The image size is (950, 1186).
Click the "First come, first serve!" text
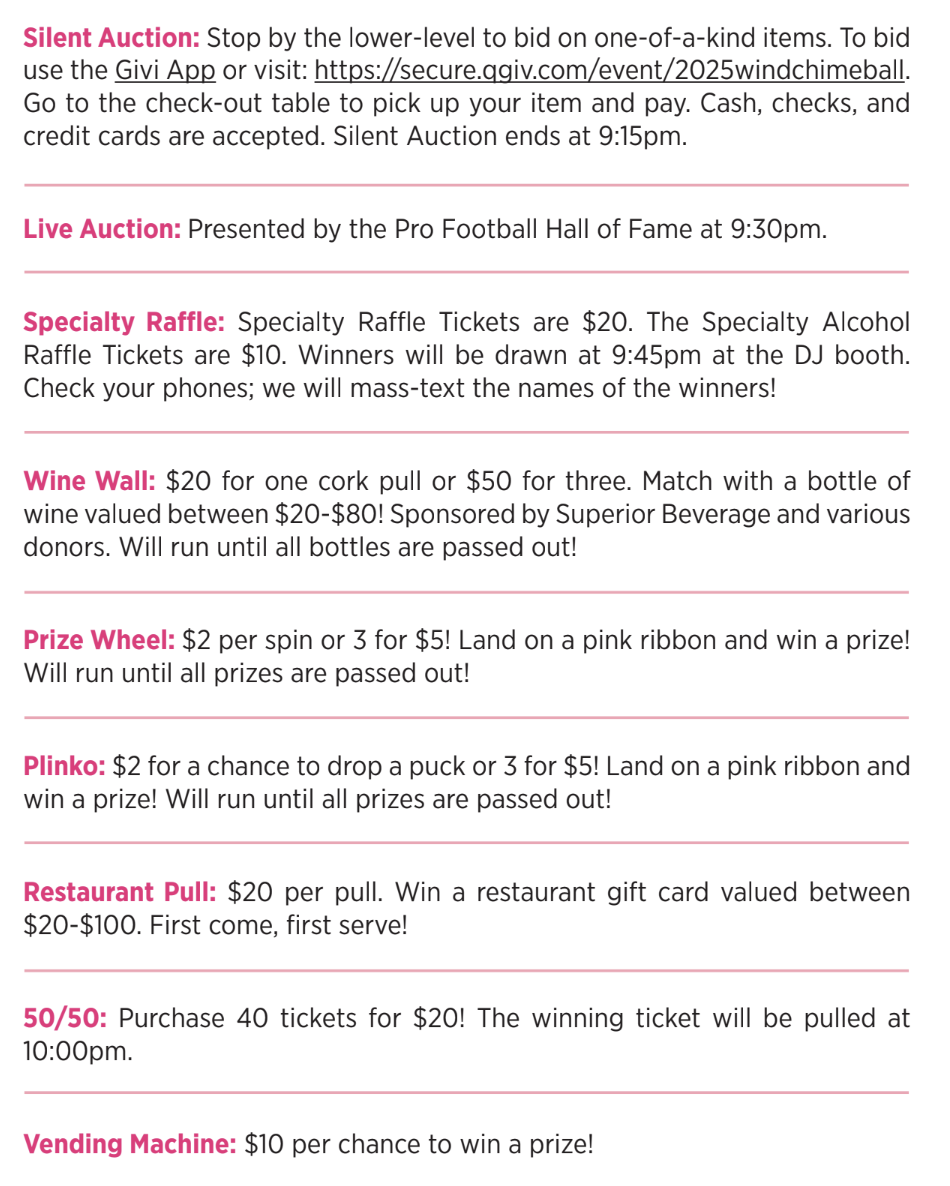(278, 925)
